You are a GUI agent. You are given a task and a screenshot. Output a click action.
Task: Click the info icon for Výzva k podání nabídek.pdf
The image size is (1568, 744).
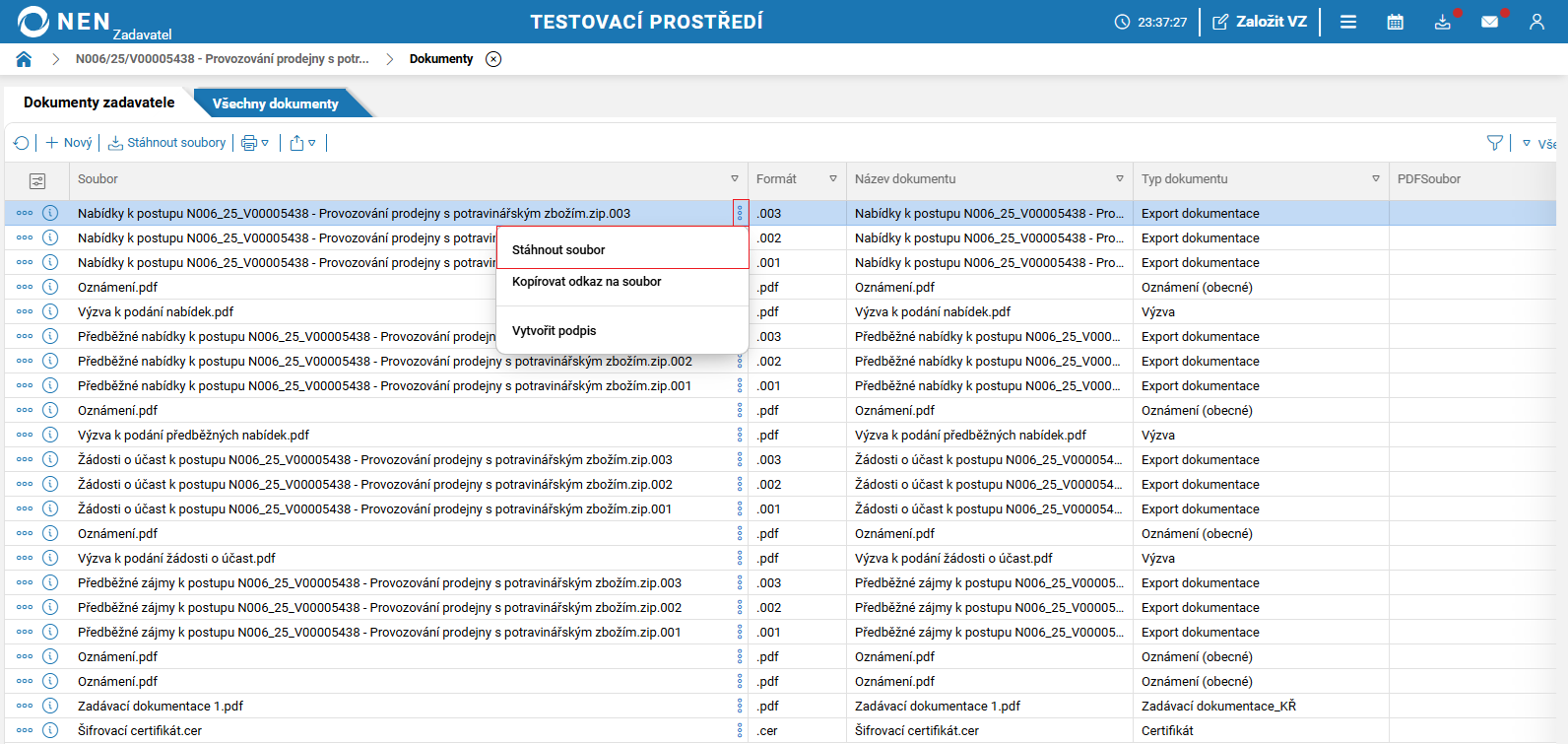50,311
